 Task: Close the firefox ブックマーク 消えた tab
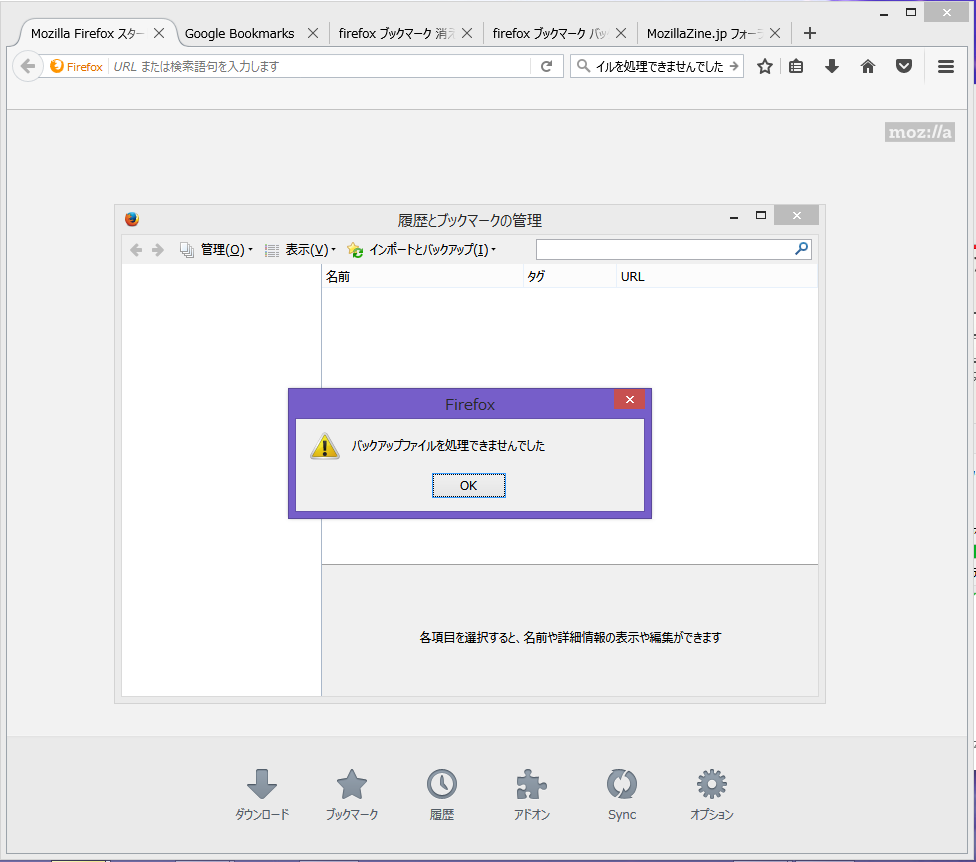pos(467,33)
